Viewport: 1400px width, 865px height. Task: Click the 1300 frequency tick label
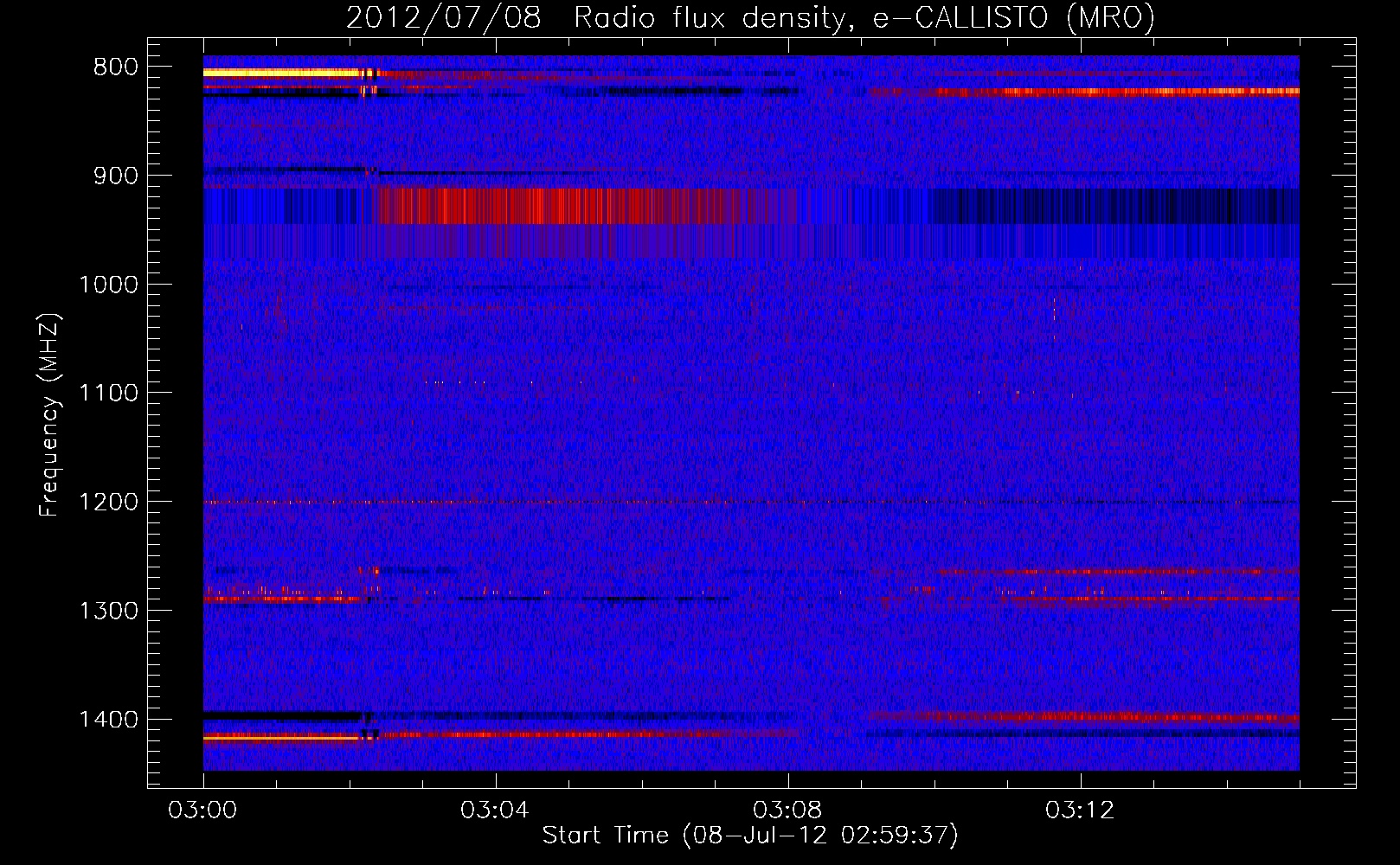pos(108,611)
